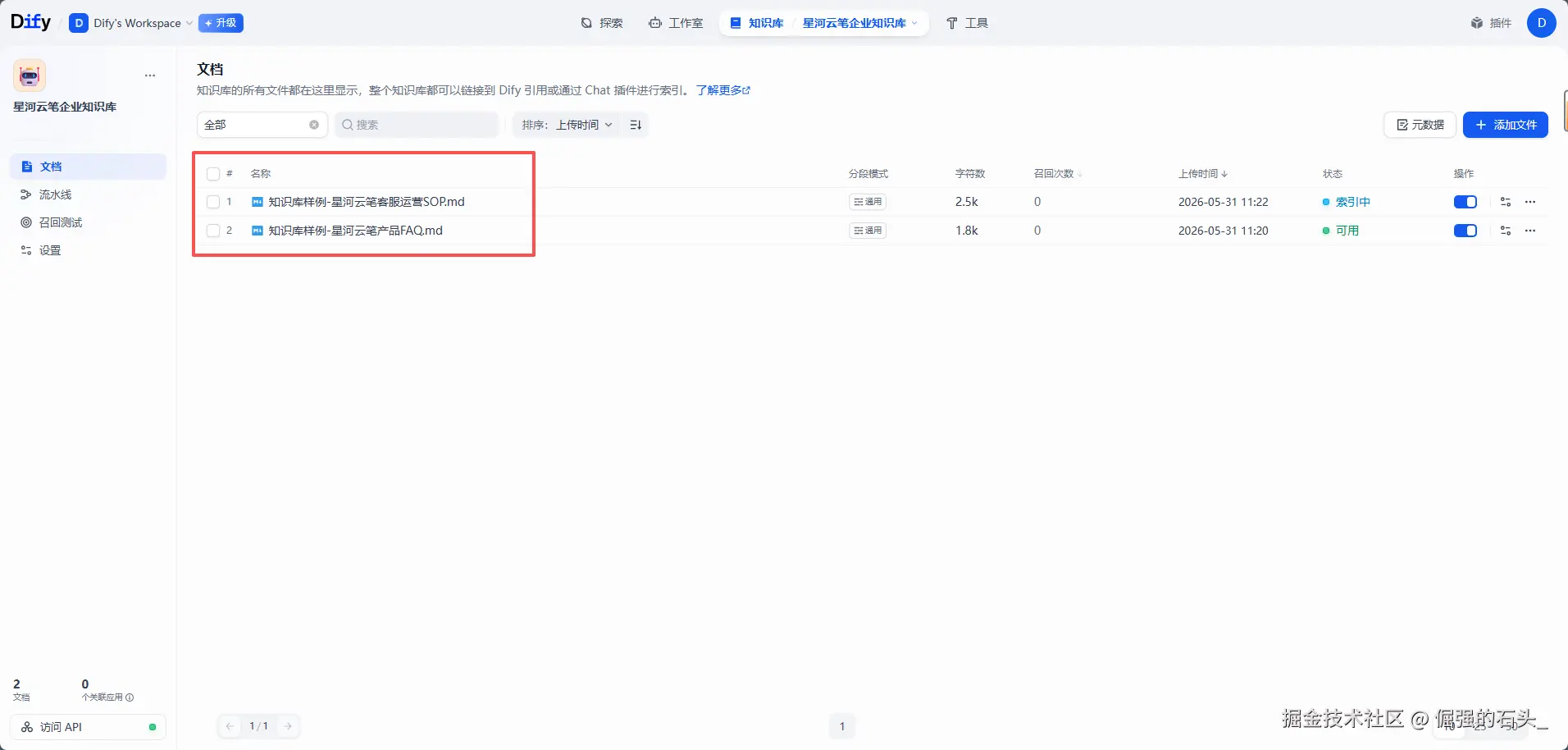Viewport: 1568px width, 750px height.
Task: Click the markdown file icon of 客服运营SOP.md
Action: pos(258,202)
